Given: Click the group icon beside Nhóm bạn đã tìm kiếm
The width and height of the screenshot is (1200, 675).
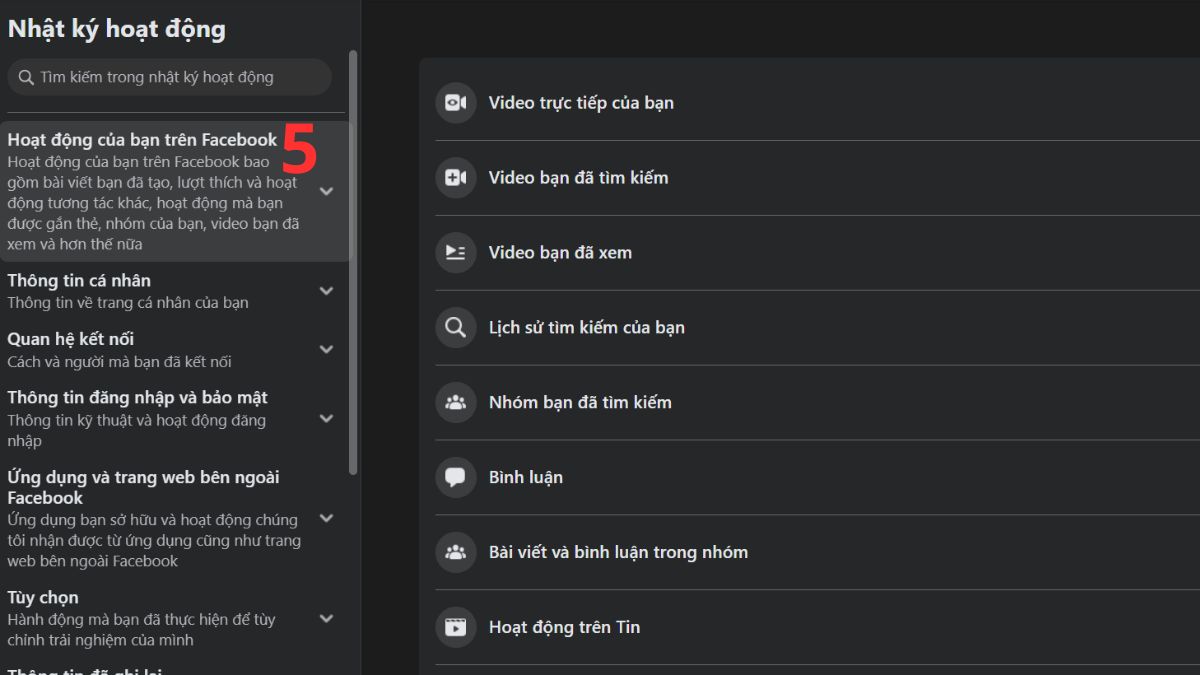Looking at the screenshot, I should 455,402.
